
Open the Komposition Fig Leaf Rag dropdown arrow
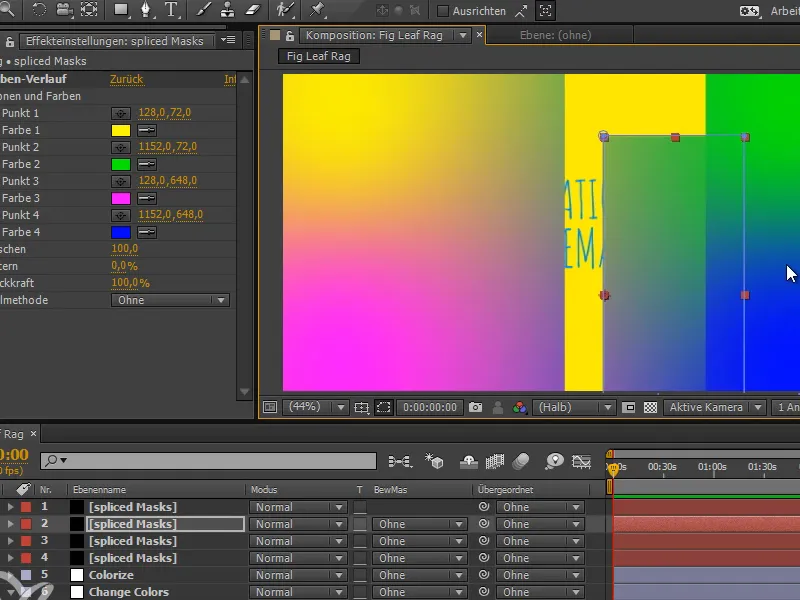(463, 35)
